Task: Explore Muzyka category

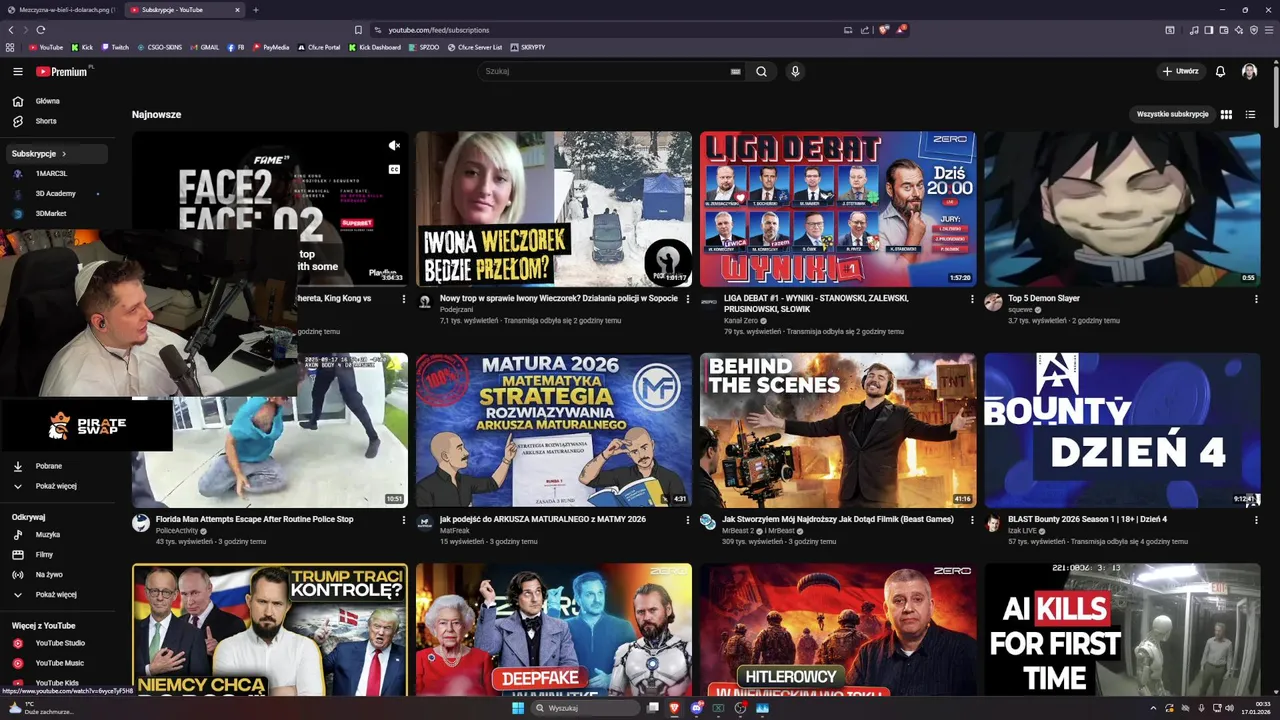Action: (x=56, y=535)
